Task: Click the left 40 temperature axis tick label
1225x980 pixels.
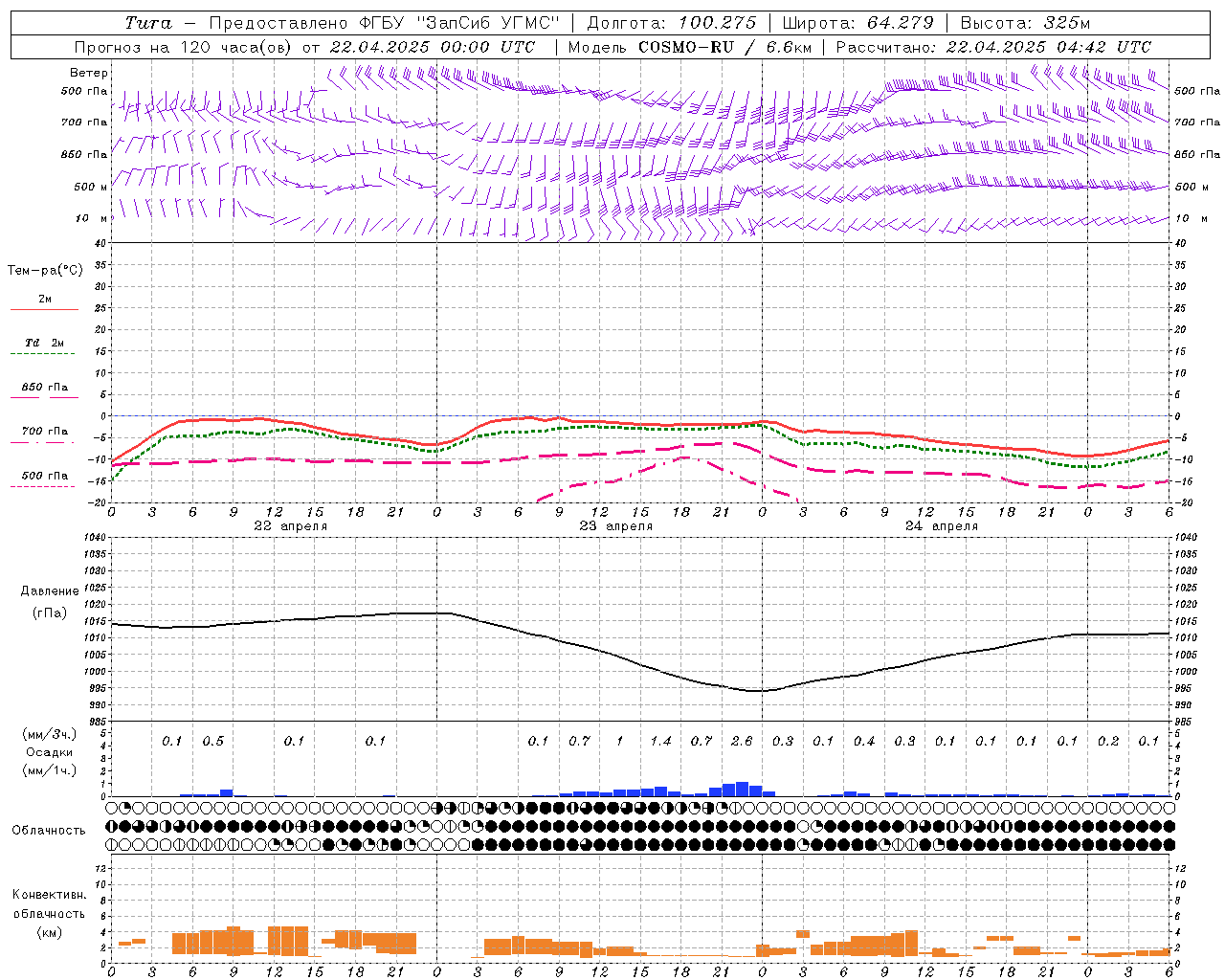Action: point(100,244)
